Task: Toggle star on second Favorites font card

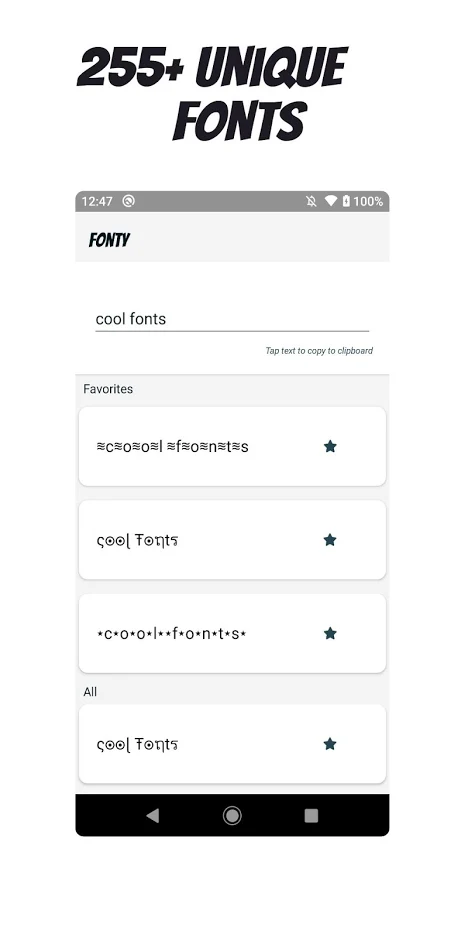Action: coord(330,540)
